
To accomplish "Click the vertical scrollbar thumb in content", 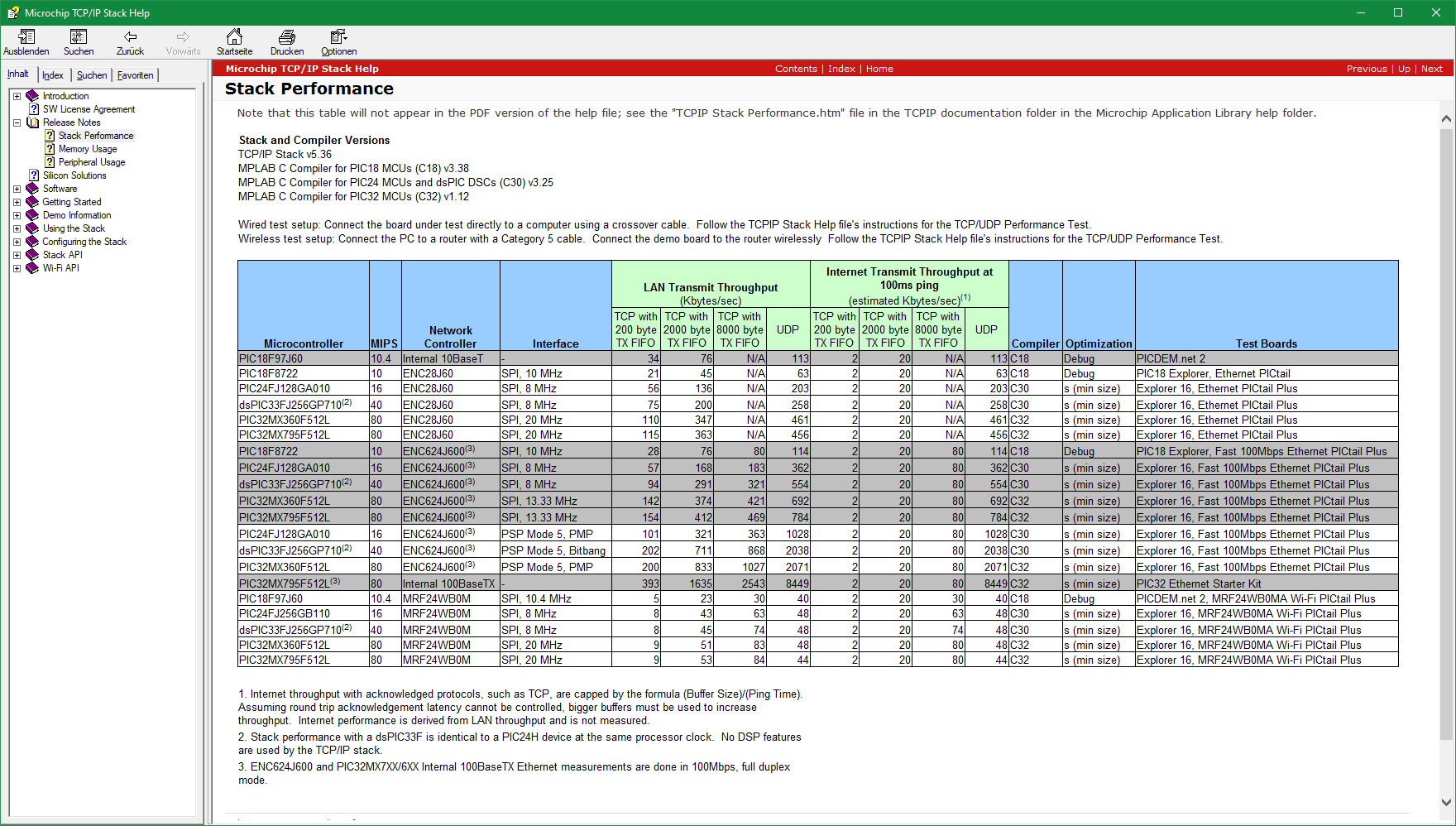I will [x=1446, y=435].
